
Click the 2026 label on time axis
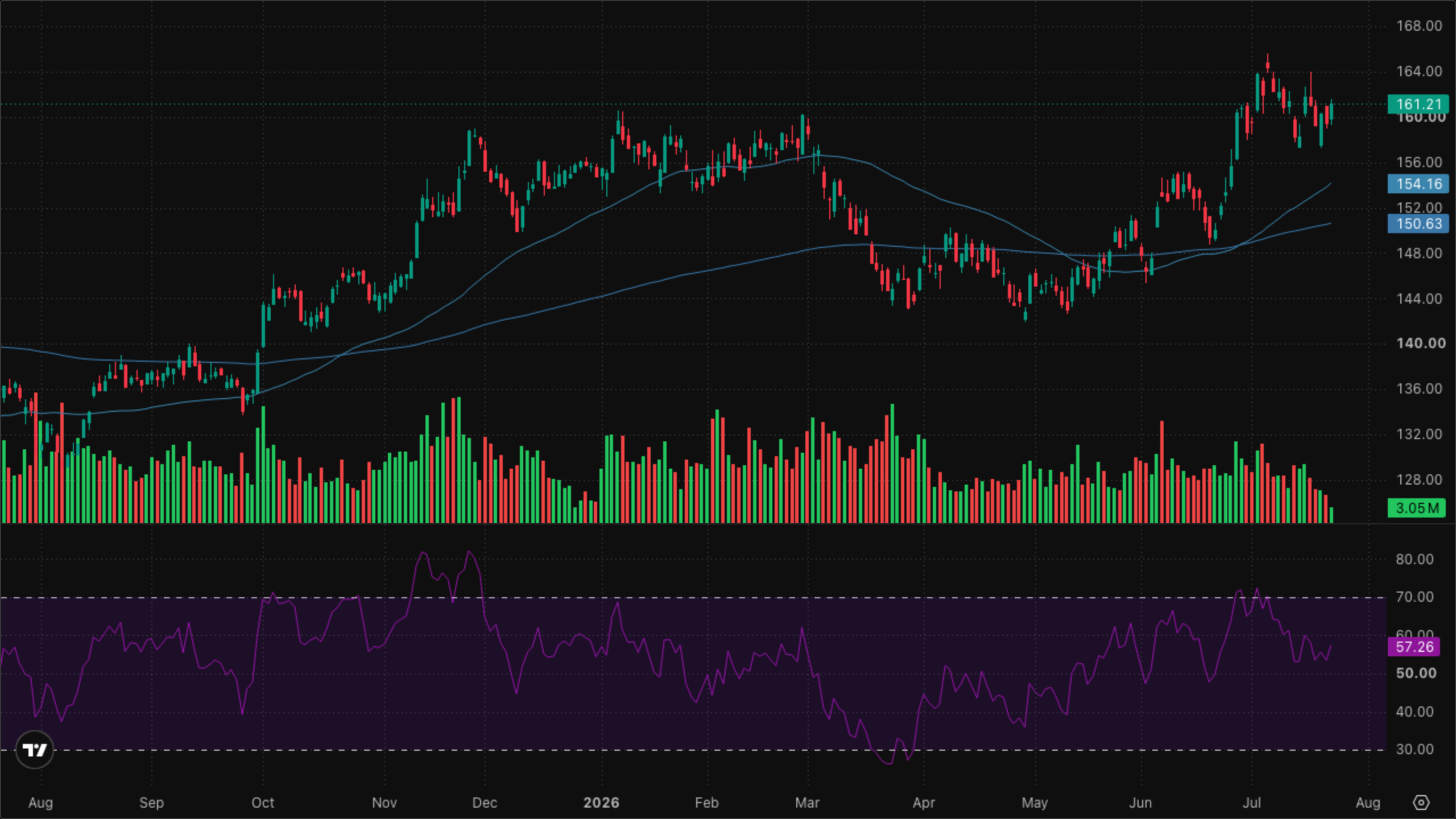tap(601, 803)
